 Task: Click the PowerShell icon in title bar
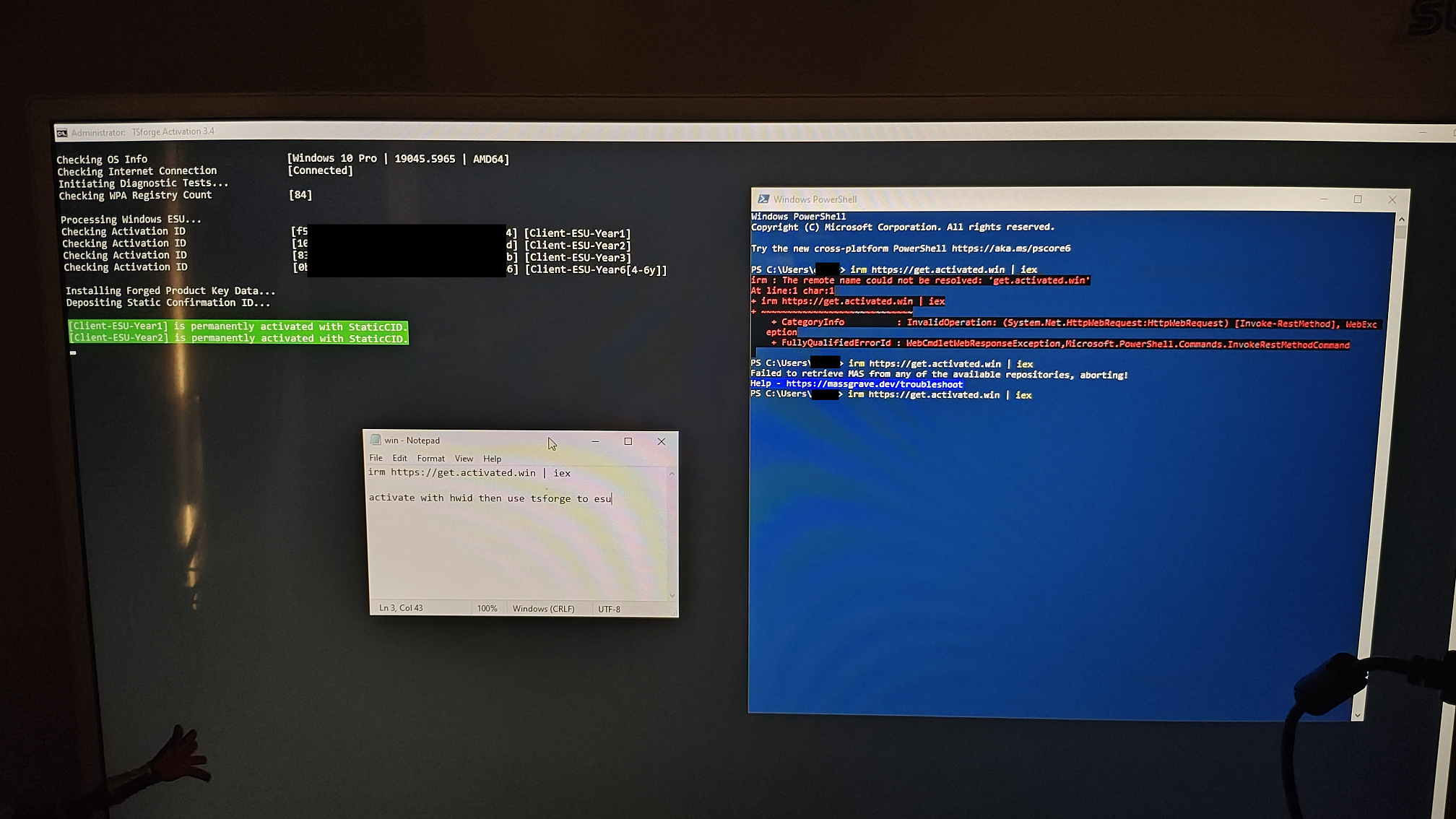point(763,199)
